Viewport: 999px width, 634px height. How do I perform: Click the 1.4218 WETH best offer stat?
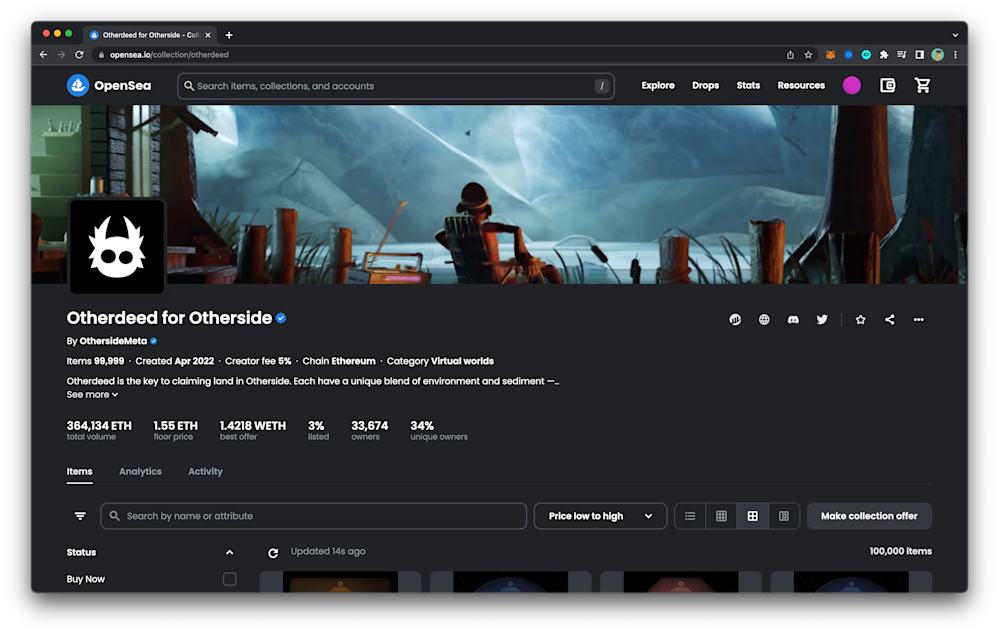pos(252,430)
